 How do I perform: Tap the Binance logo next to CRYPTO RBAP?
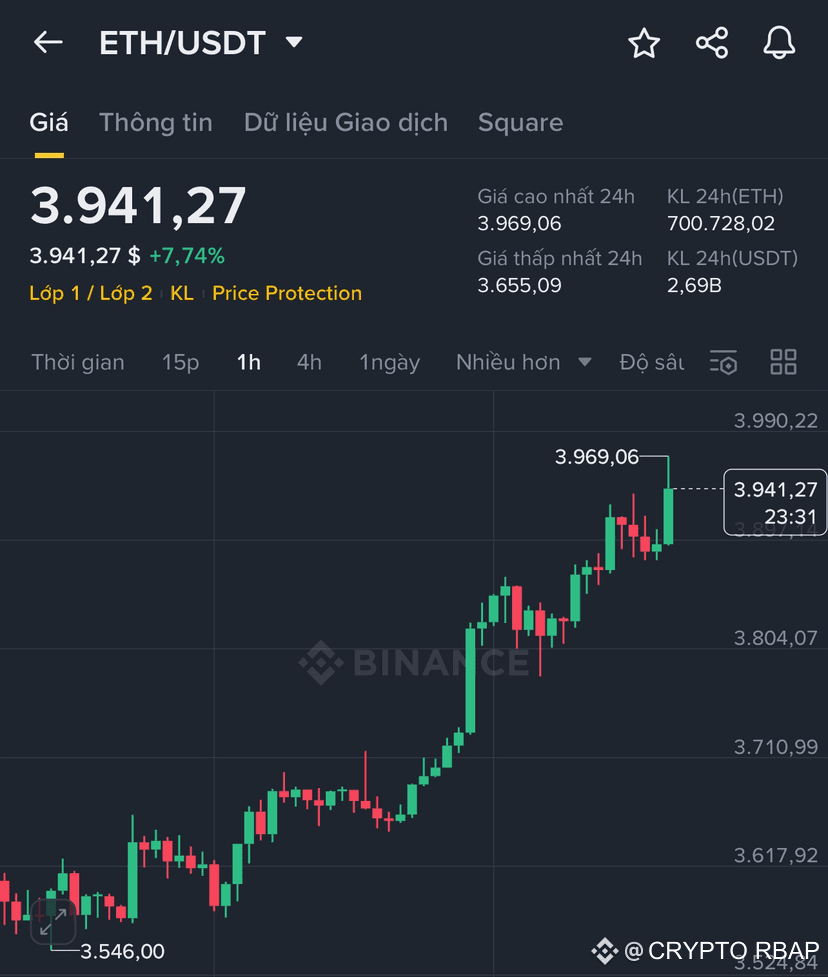tap(604, 951)
